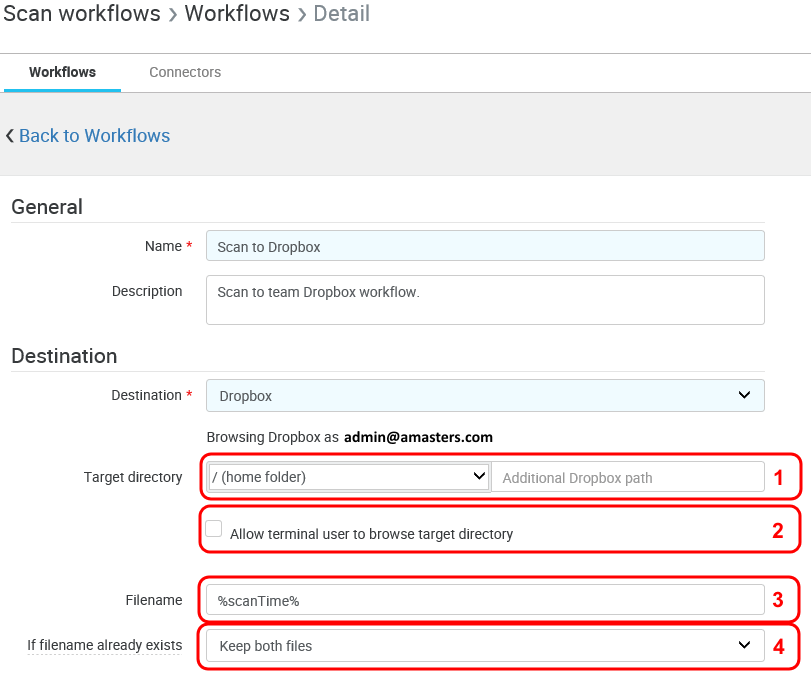811x679 pixels.
Task: Click the back chevron arrow icon
Action: click(x=10, y=136)
